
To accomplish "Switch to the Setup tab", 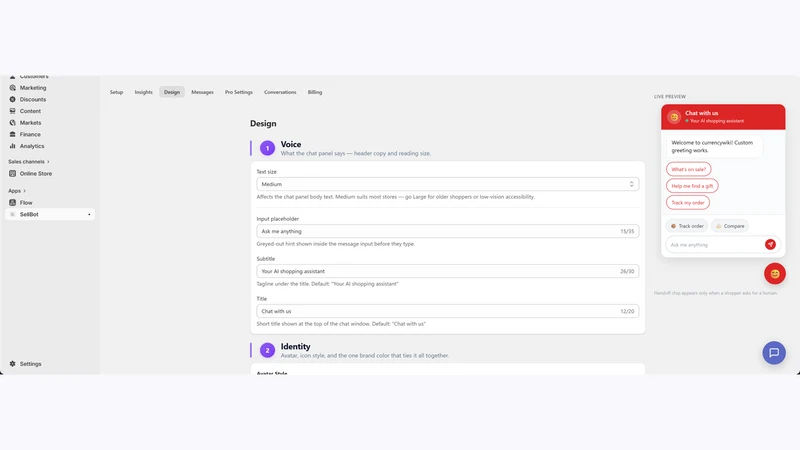I will point(116,92).
